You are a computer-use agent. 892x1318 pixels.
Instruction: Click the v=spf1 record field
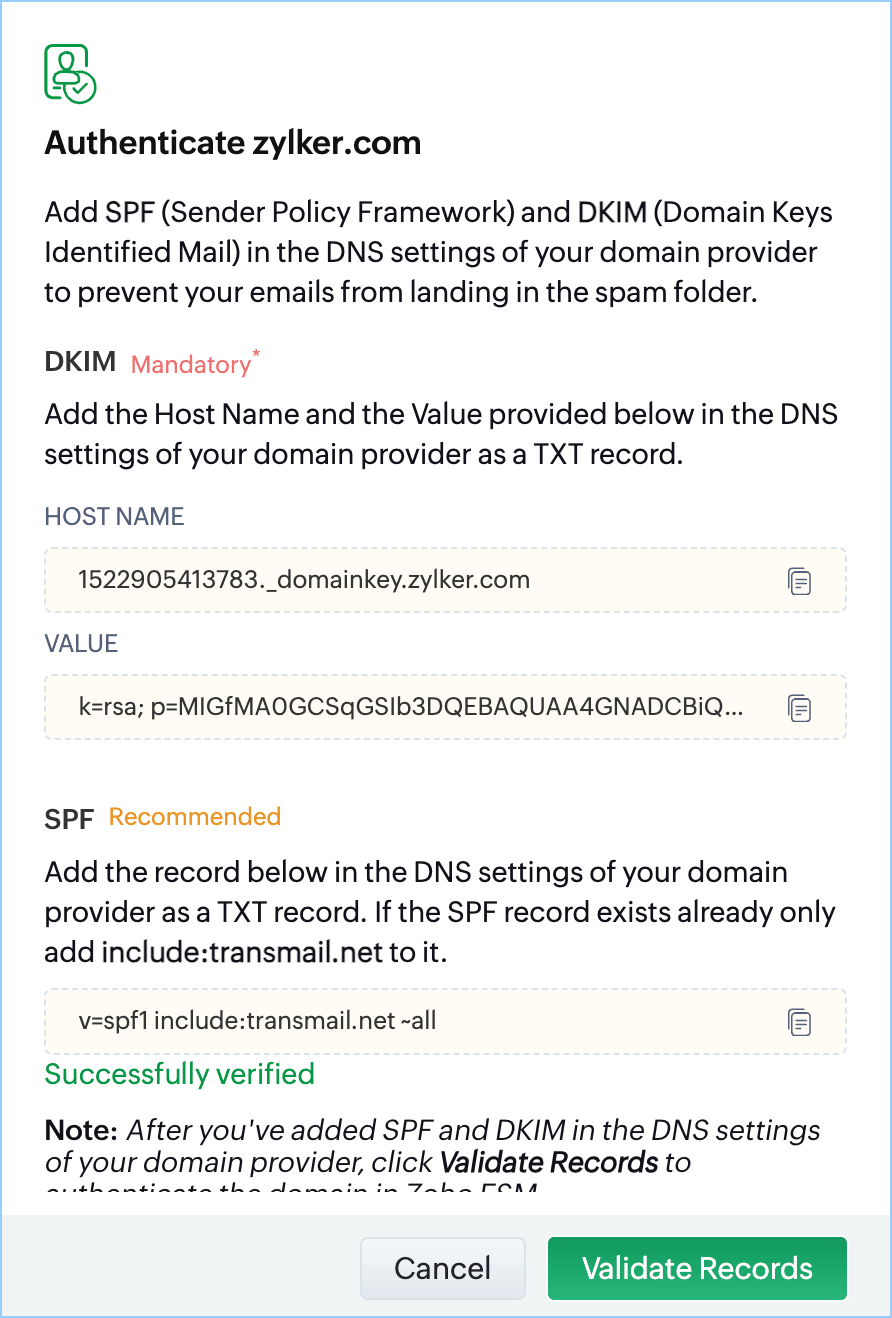[400, 1022]
